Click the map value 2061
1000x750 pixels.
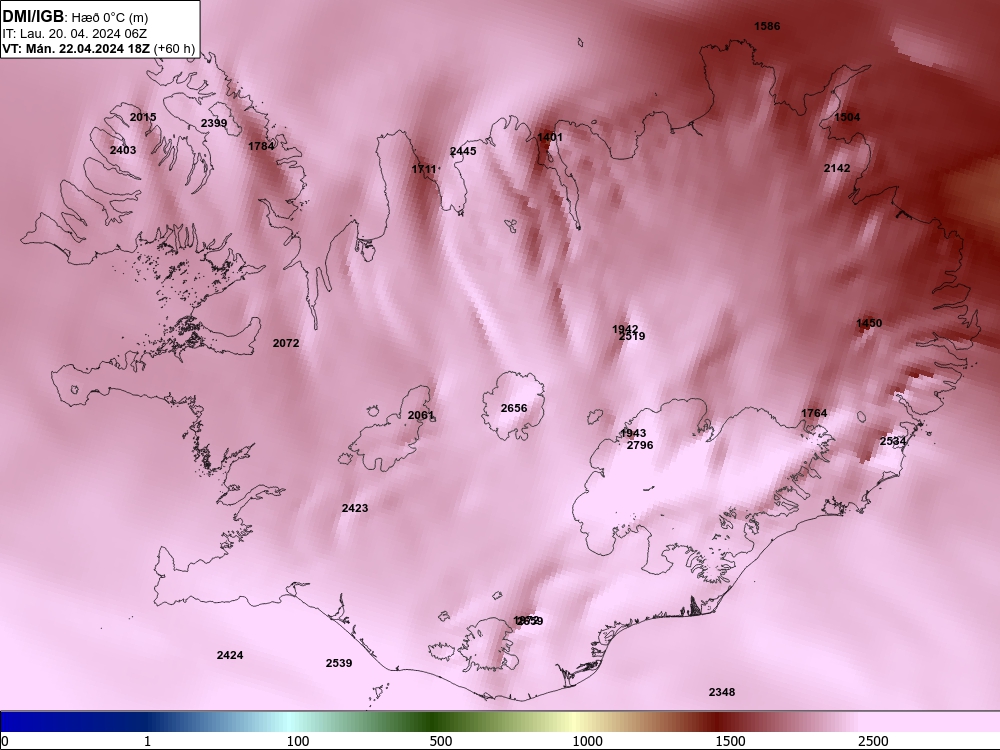pyautogui.click(x=421, y=415)
